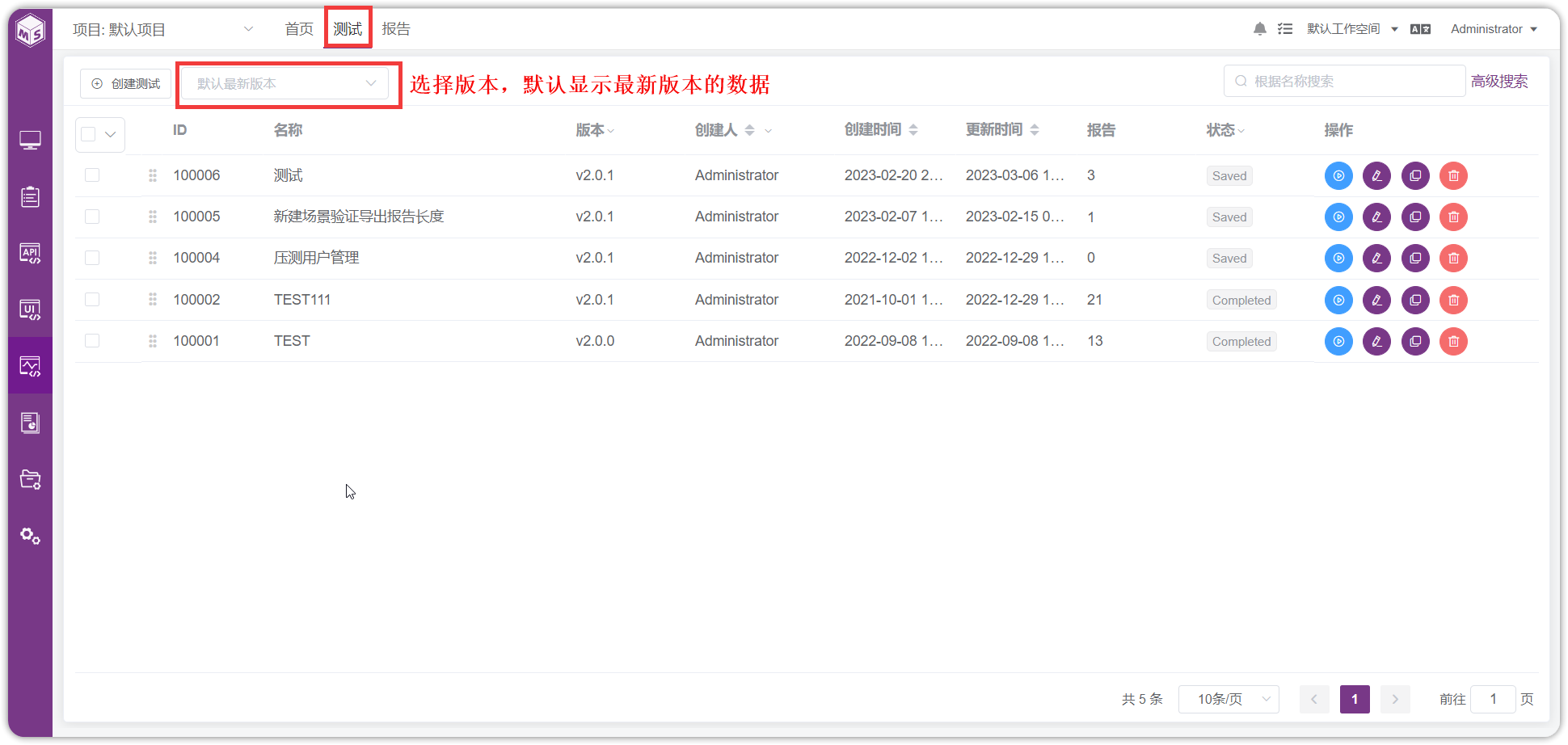Open 高级搜索 advanced search link
1568x745 pixels.
coord(1499,82)
